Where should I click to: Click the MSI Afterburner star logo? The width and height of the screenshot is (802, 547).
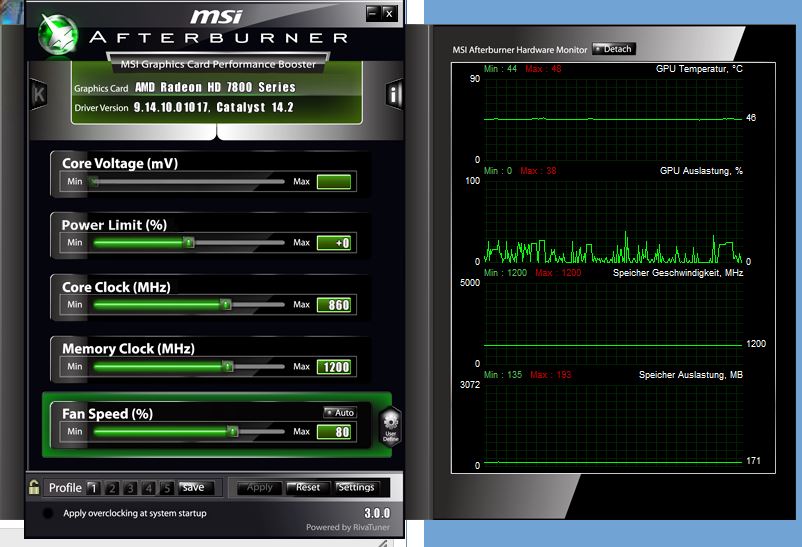[x=58, y=34]
